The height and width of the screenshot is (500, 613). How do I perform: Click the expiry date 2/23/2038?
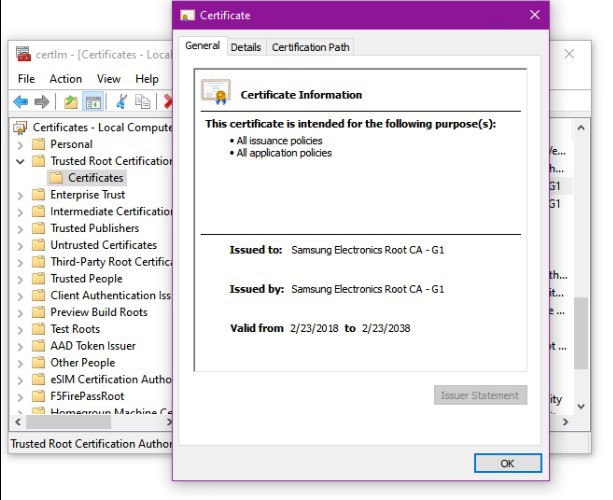(386, 328)
